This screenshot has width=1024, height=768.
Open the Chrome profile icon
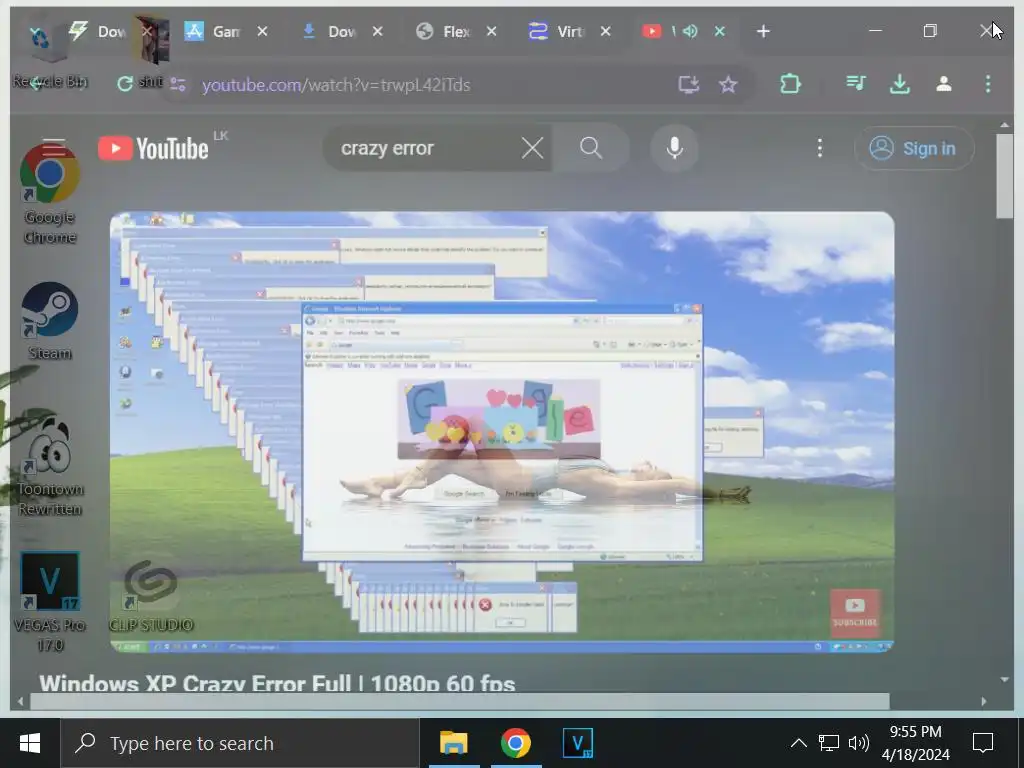944,84
